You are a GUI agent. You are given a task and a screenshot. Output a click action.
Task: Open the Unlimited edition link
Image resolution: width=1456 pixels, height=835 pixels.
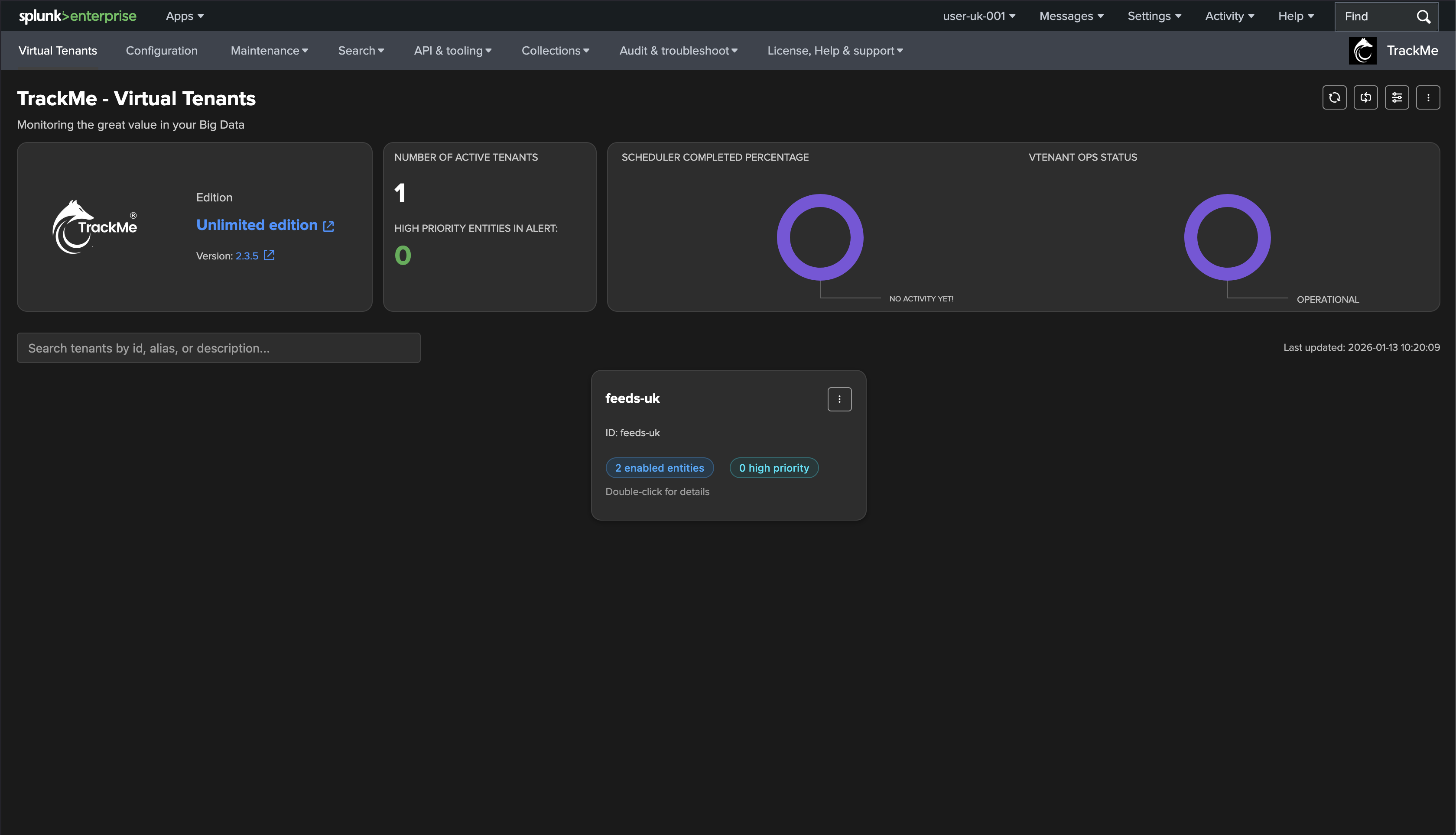[x=257, y=225]
